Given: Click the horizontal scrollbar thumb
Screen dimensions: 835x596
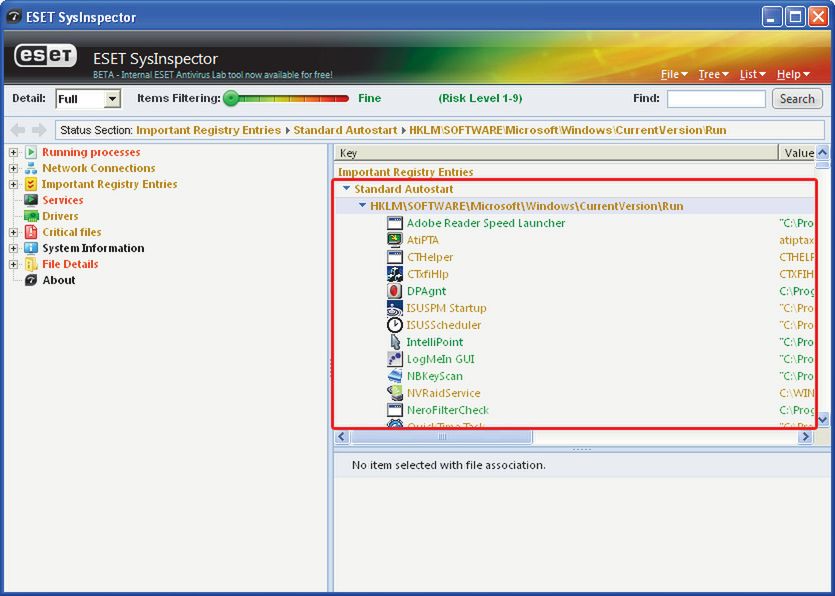Looking at the screenshot, I should (x=441, y=437).
